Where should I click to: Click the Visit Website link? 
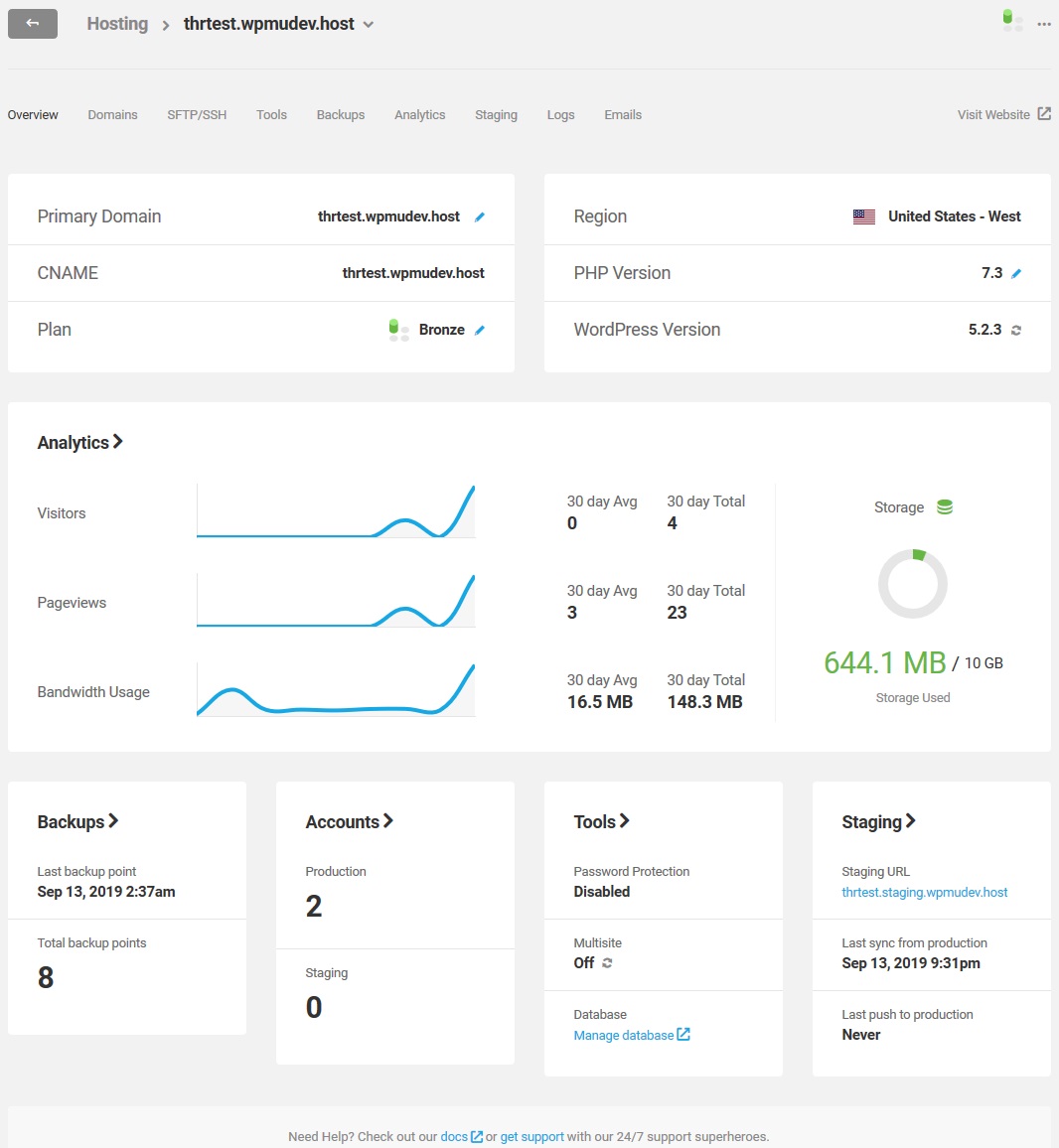click(x=993, y=115)
